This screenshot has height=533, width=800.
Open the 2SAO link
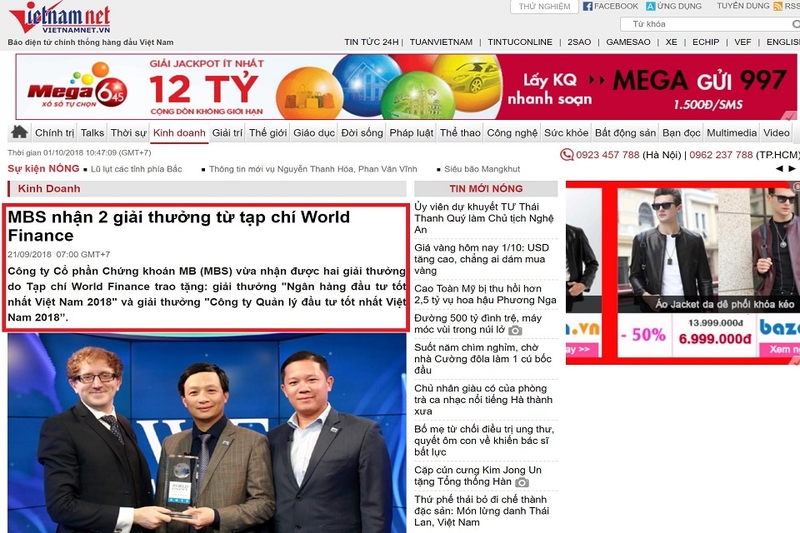579,42
